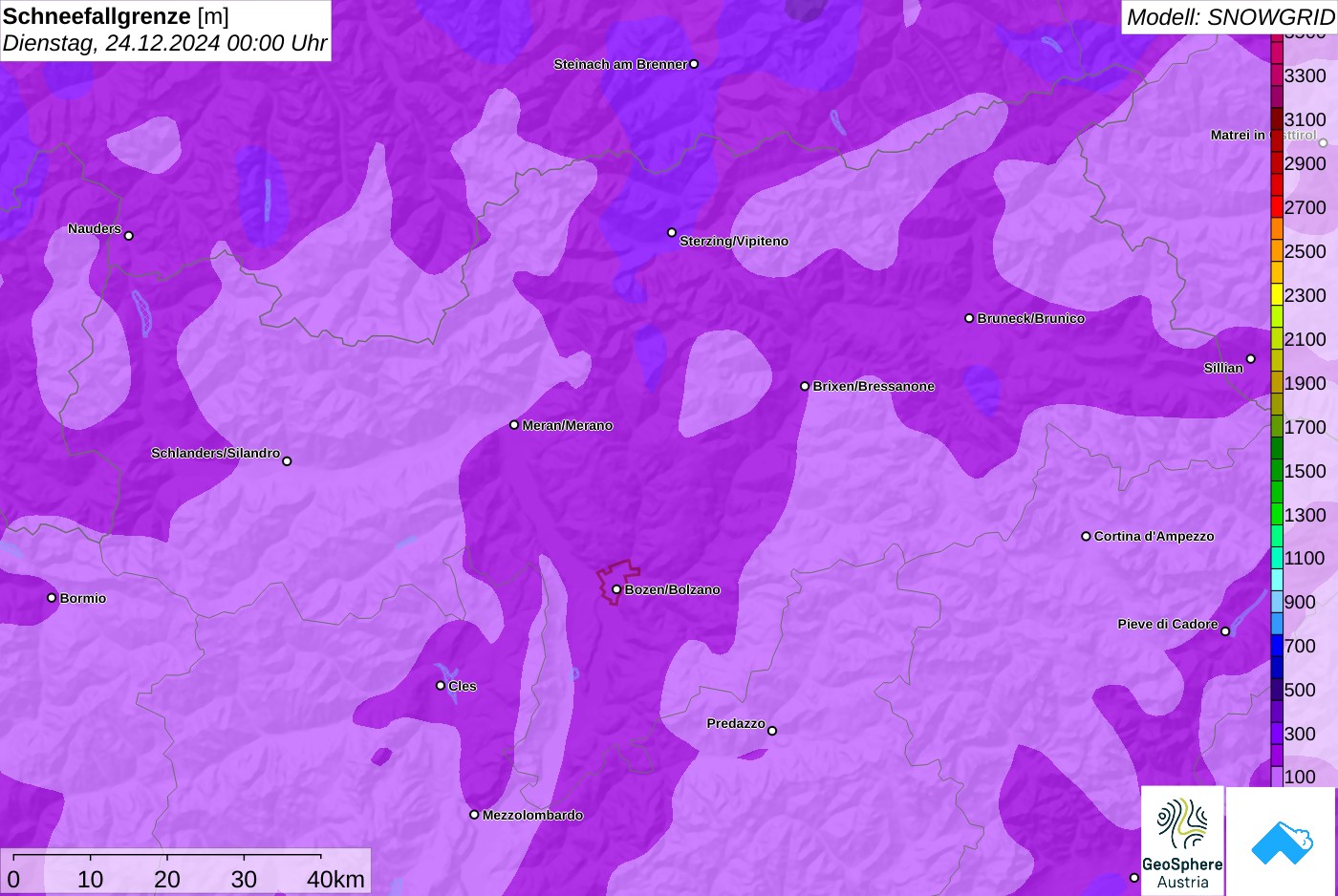Click the Predazzo label text
1338x896 pixels.
point(736,723)
